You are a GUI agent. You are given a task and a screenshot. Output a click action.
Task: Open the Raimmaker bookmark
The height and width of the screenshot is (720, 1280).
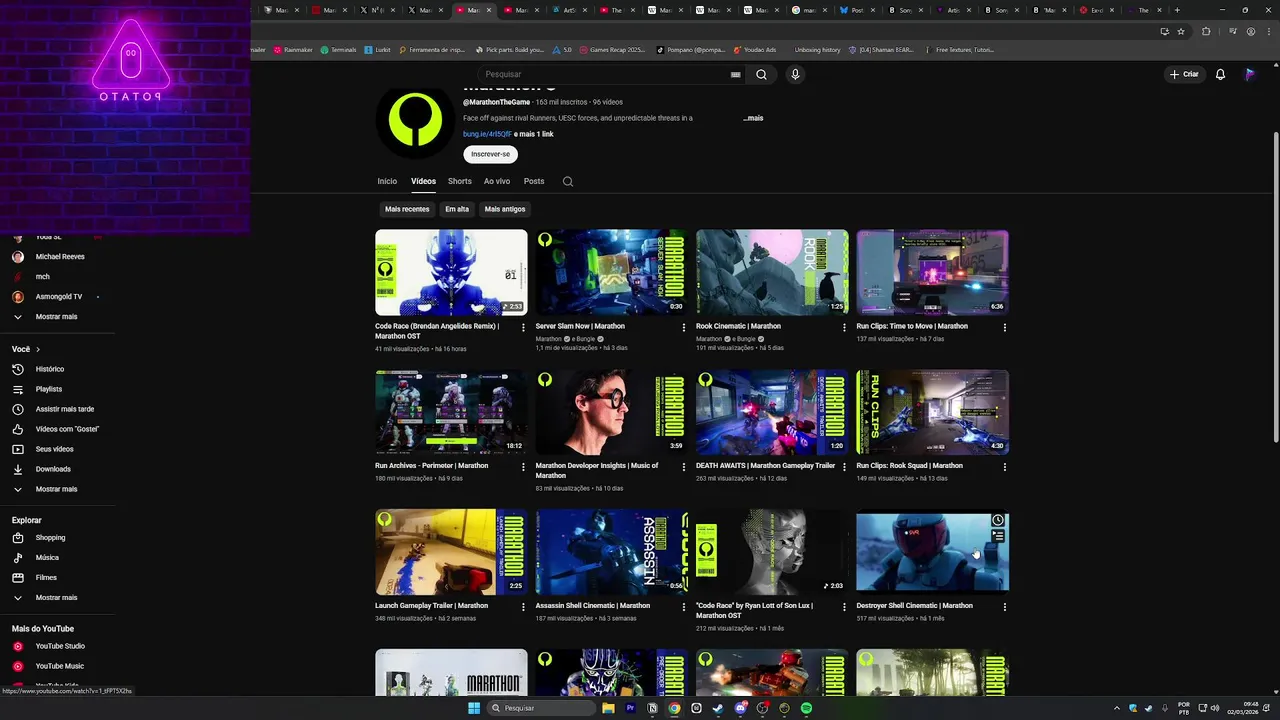(x=293, y=49)
